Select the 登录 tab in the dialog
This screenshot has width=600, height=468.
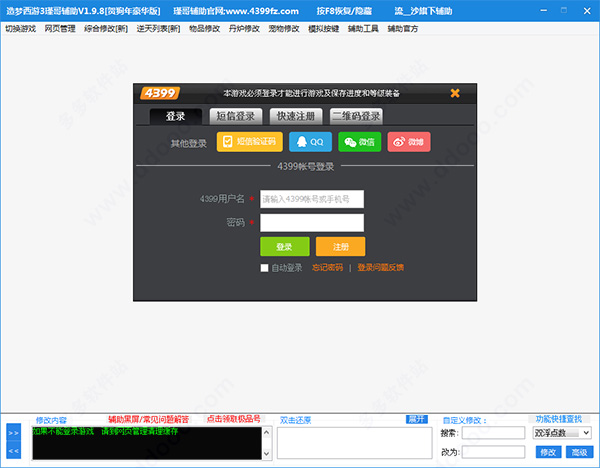pyautogui.click(x=176, y=116)
